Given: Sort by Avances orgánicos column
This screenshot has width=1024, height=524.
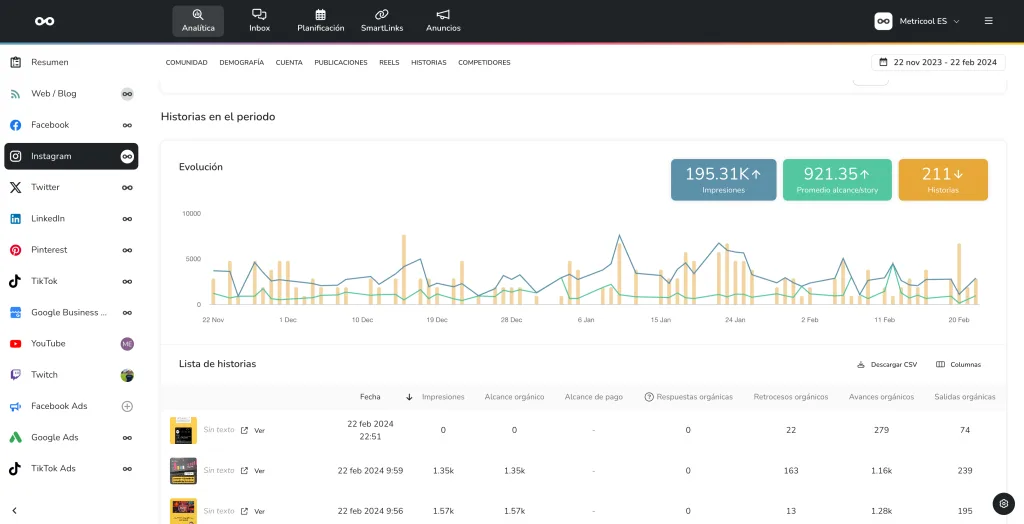Looking at the screenshot, I should click(882, 397).
